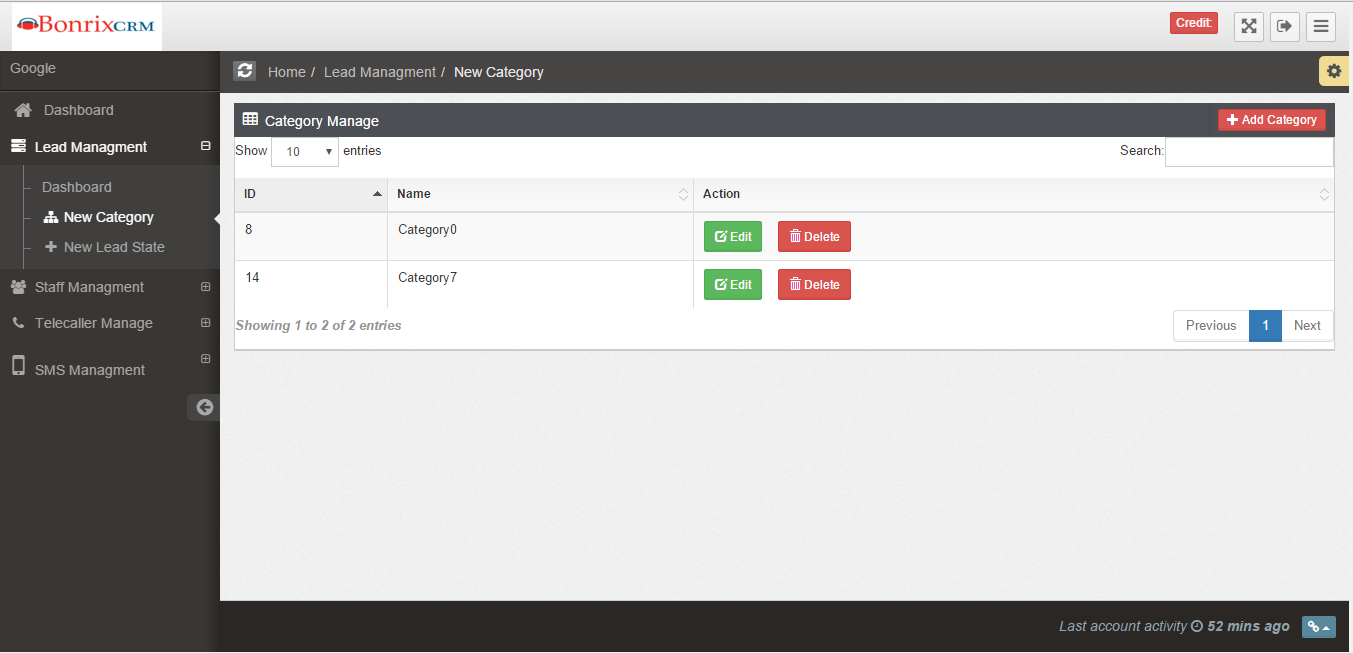Image resolution: width=1353 pixels, height=653 pixels.
Task: Click the Next pagination button
Action: 1307,325
